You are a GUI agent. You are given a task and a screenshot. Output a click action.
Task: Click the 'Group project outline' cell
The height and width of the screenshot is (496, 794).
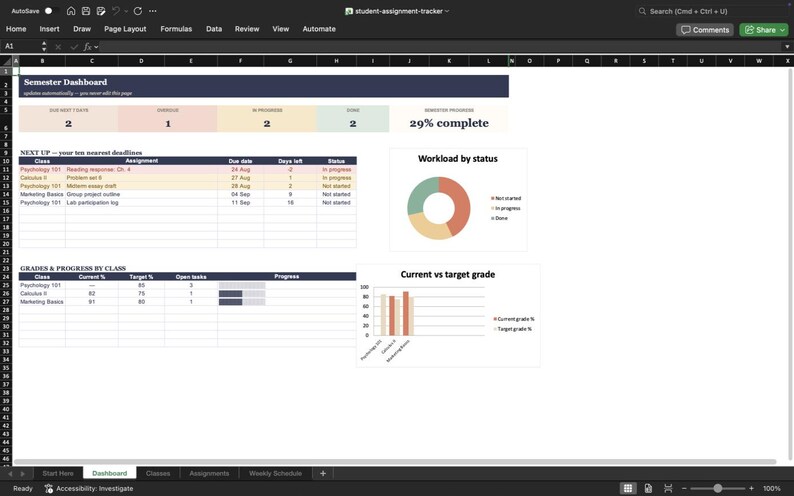(141, 194)
